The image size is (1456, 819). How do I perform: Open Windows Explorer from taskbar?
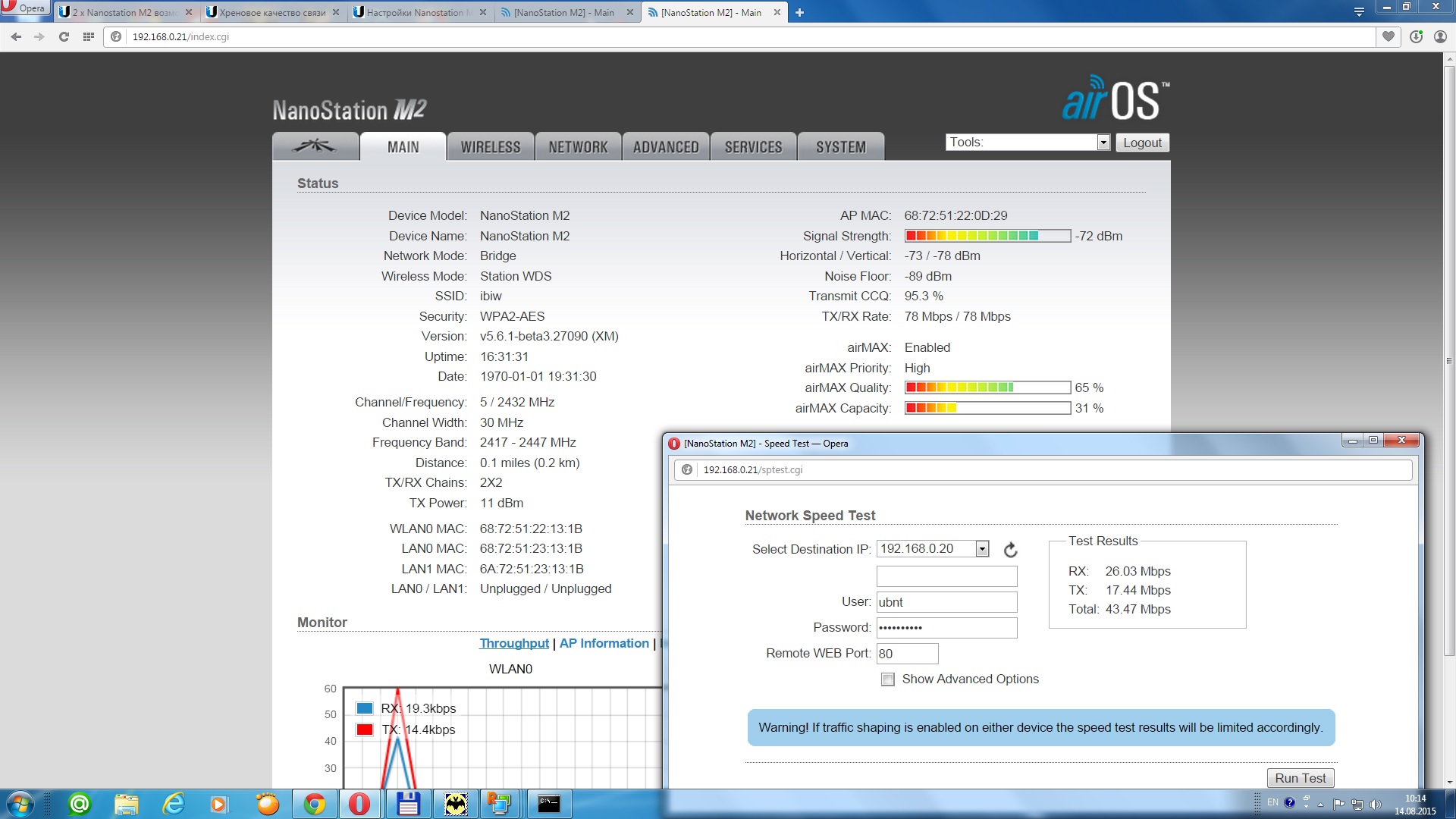click(x=126, y=804)
